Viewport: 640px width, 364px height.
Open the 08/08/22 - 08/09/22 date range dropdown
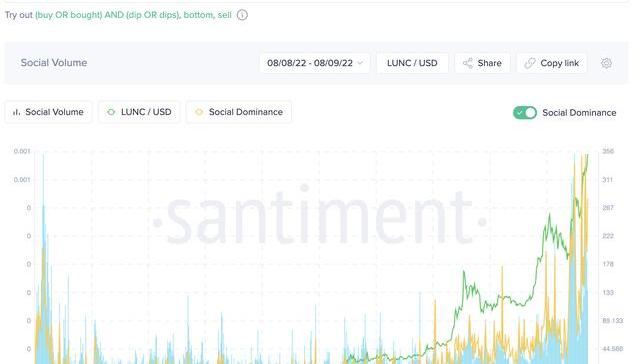[315, 63]
